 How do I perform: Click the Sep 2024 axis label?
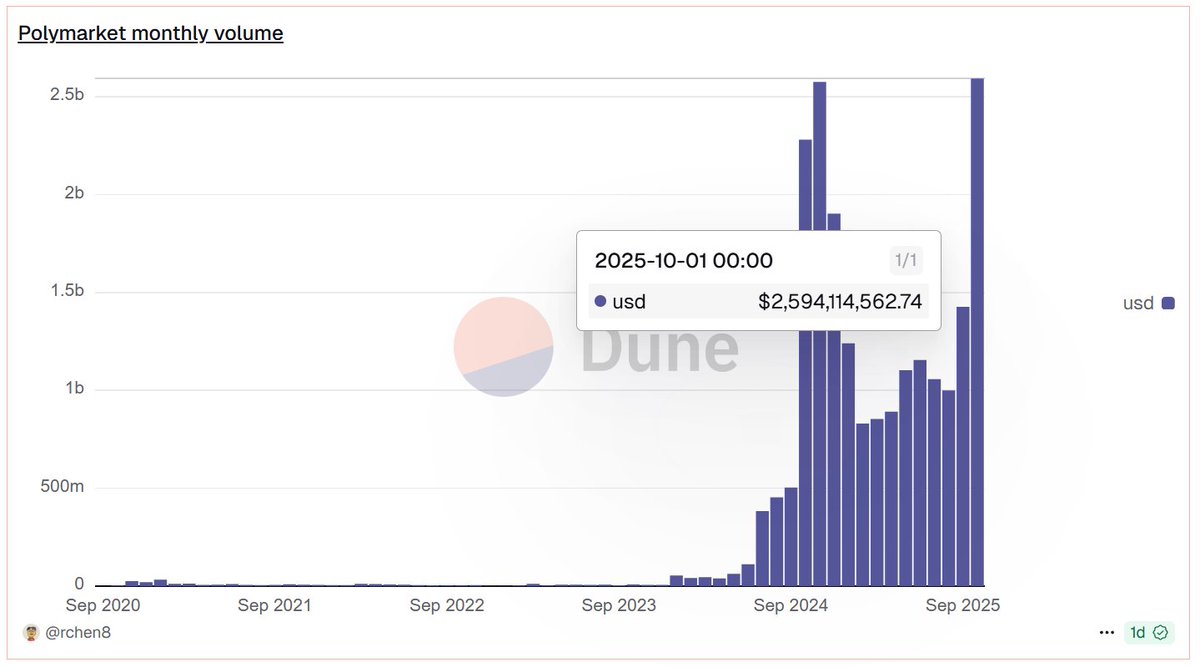pos(791,605)
